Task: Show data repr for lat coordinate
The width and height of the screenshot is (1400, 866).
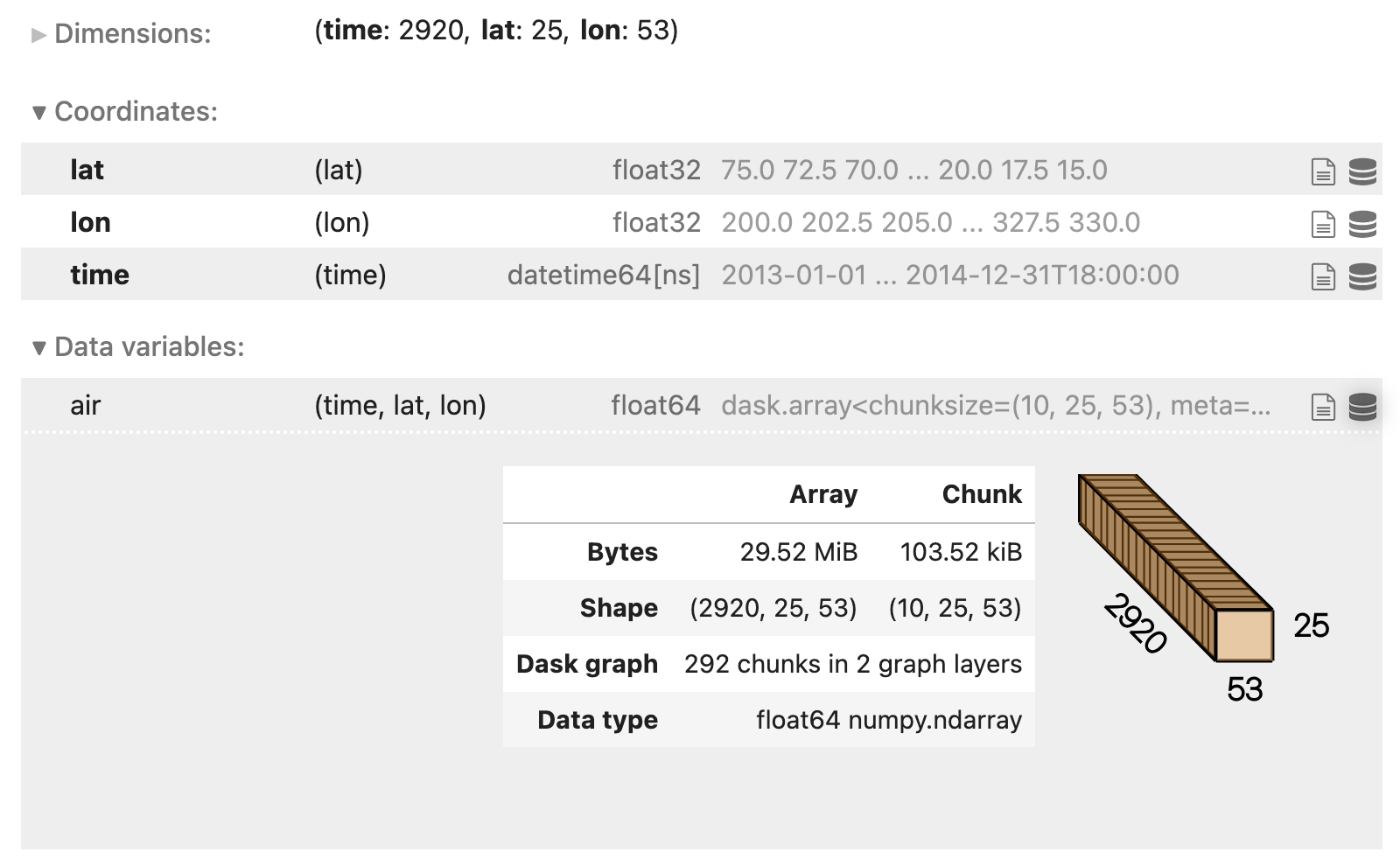Action: 1362,171
